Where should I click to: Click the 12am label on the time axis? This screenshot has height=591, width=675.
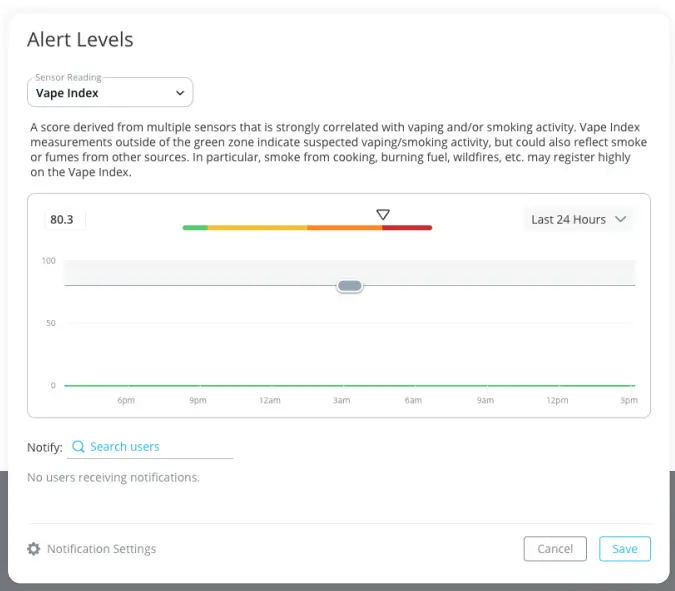click(x=269, y=401)
